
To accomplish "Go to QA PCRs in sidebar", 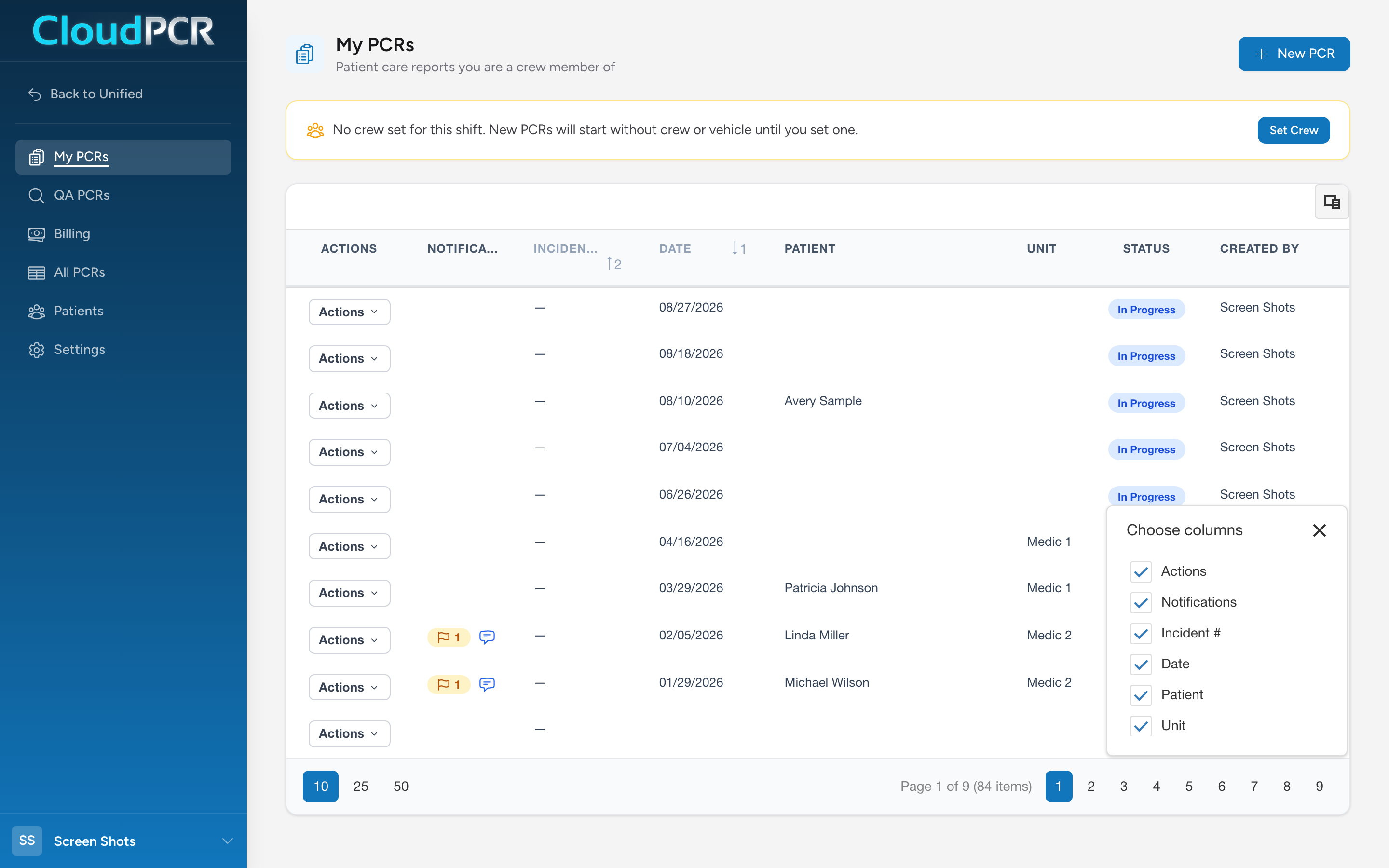I will (x=123, y=195).
